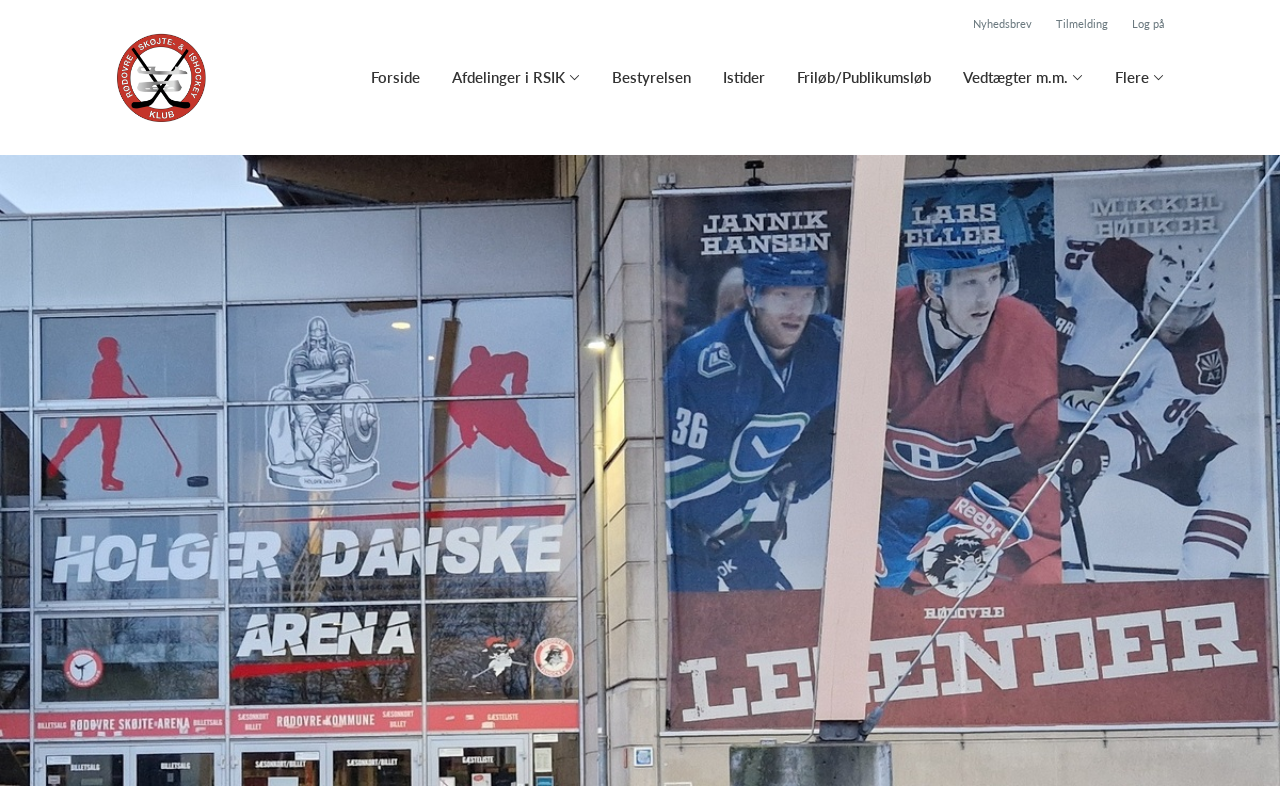The image size is (1280, 800).
Task: Select the Istider navigation item
Action: (x=744, y=77)
